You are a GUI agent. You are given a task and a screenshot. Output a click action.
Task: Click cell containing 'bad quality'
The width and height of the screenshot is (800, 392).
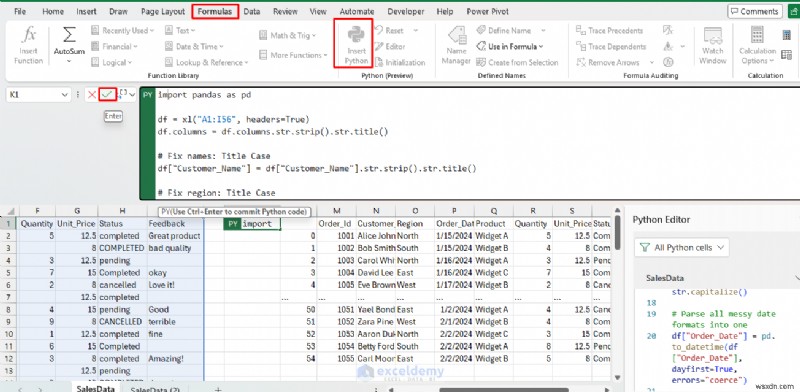click(175, 248)
